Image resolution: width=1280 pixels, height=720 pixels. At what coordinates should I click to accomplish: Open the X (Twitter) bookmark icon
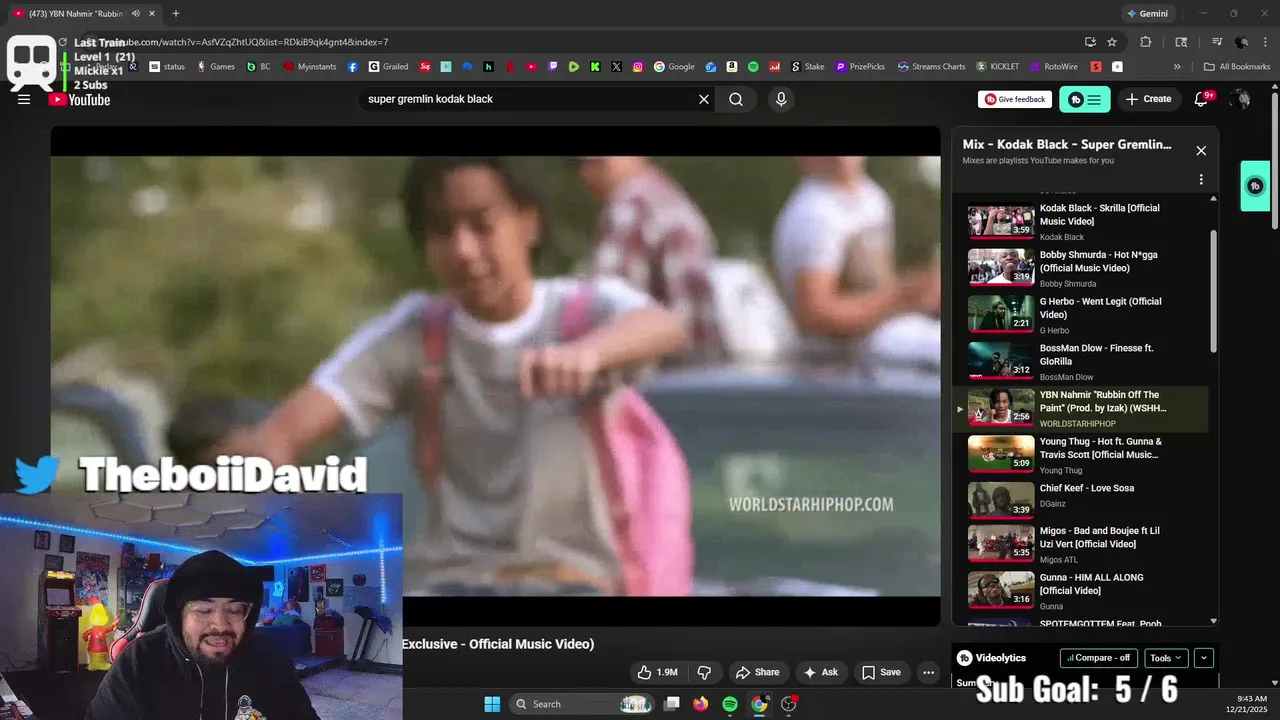pos(617,67)
